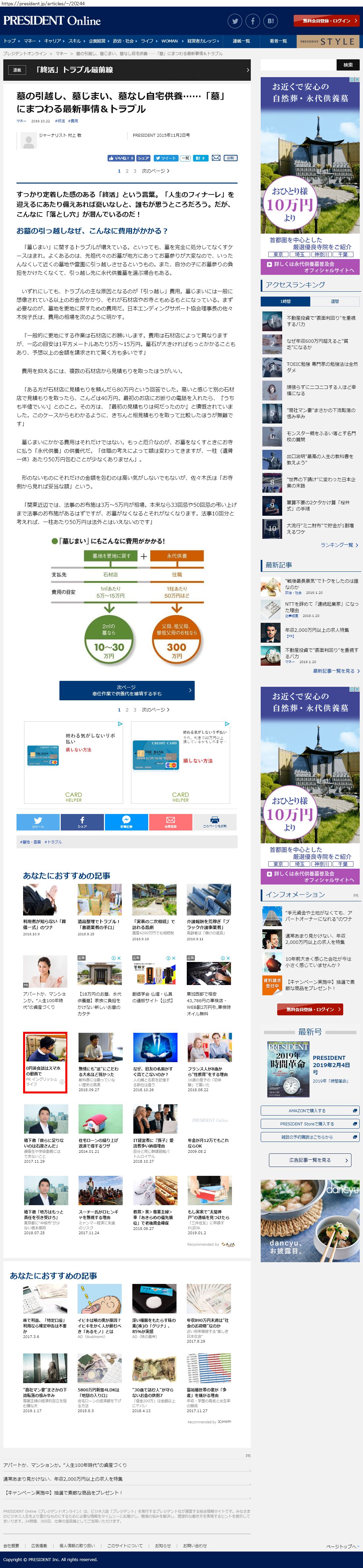
Task: Click in the sidebar search input field
Action: [x=298, y=65]
